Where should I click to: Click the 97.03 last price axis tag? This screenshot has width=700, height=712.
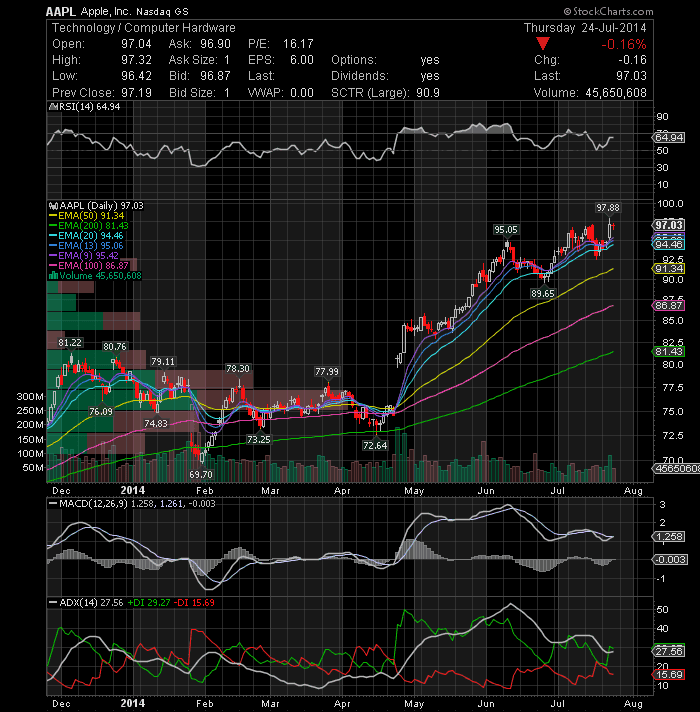tap(668, 225)
